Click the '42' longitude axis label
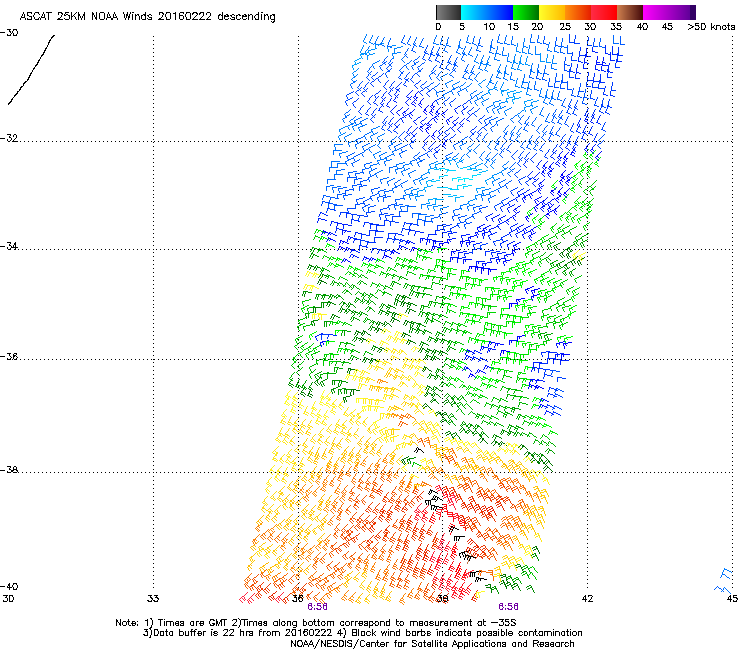Screen dimensions: 740x650 tap(587, 599)
